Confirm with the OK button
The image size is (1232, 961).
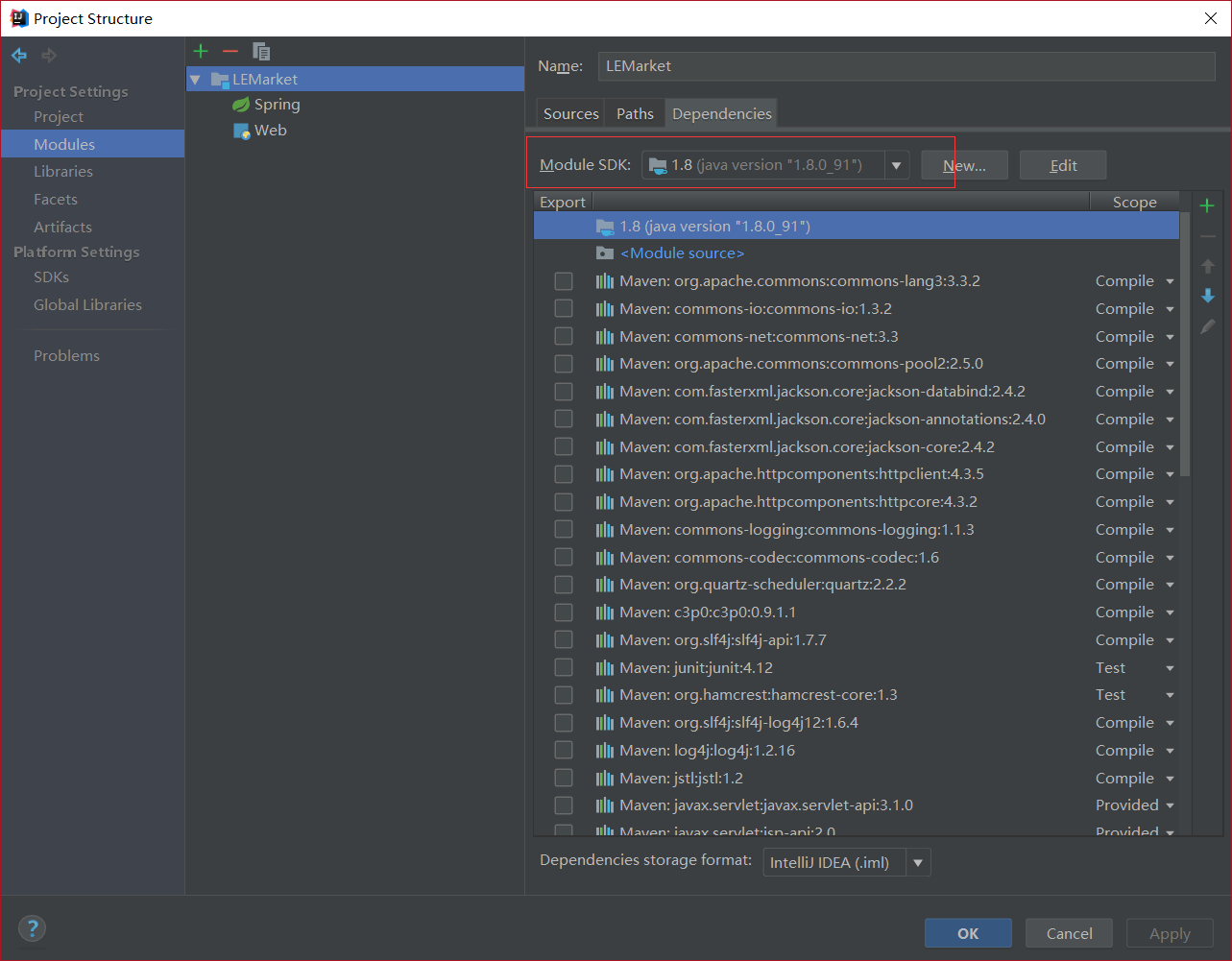(968, 933)
